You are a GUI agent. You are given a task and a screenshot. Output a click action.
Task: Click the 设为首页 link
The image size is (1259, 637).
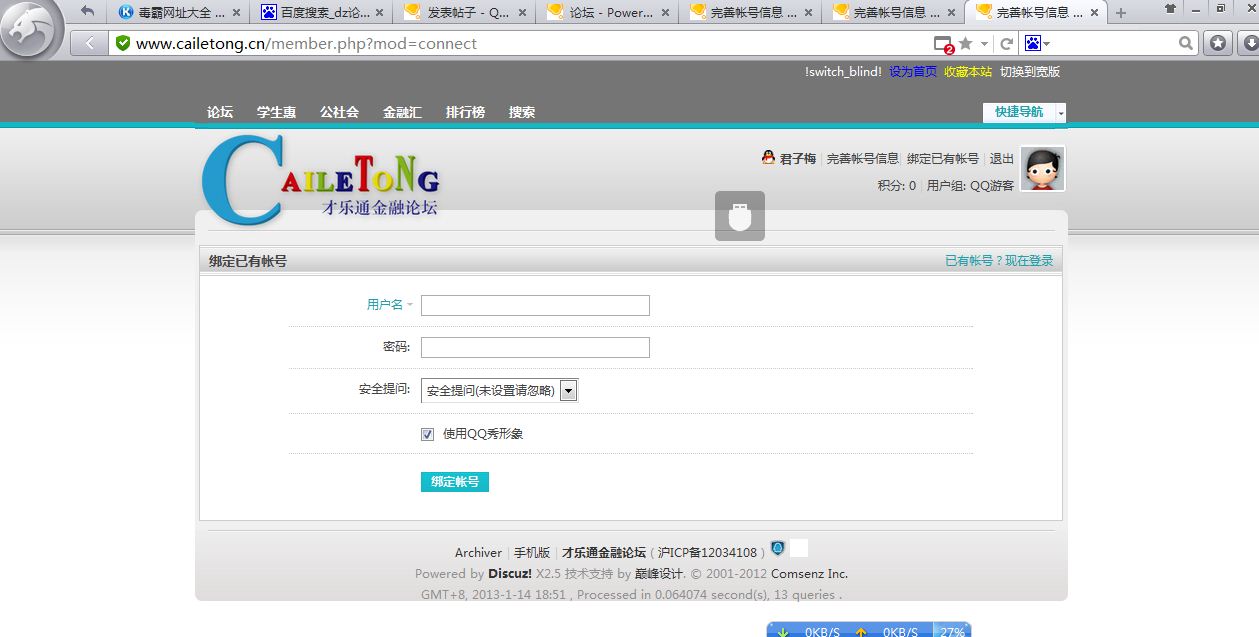pyautogui.click(x=913, y=72)
